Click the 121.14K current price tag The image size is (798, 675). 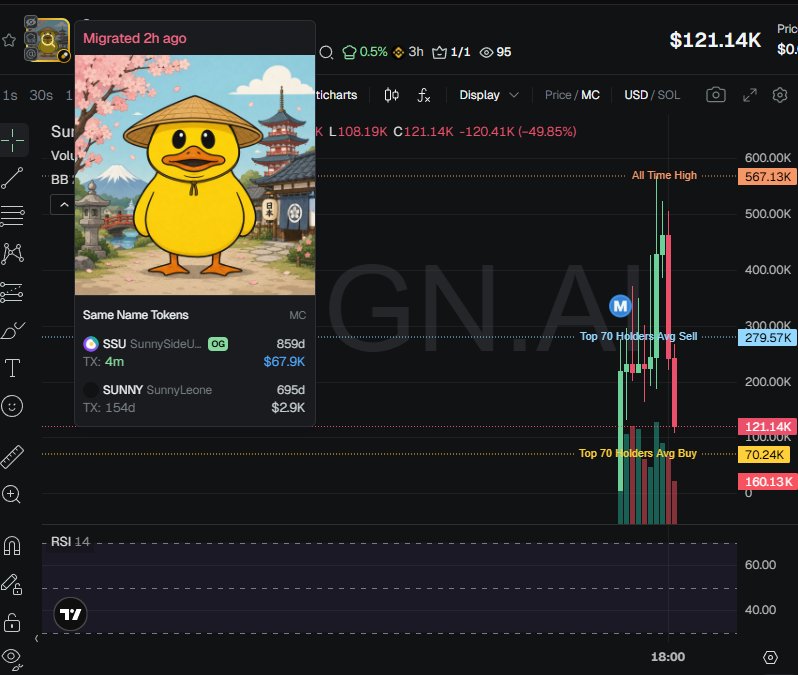coord(767,427)
